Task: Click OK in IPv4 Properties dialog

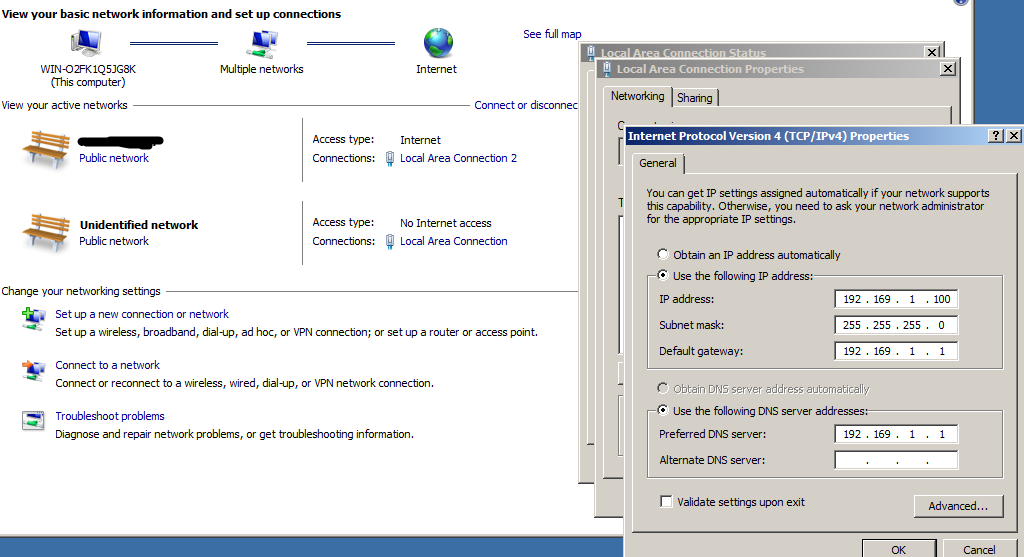Action: coord(899,549)
